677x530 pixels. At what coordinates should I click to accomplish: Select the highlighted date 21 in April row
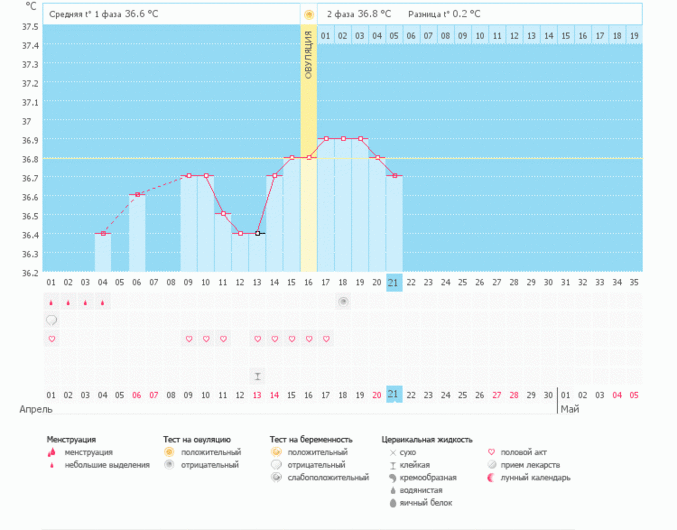pyautogui.click(x=394, y=394)
